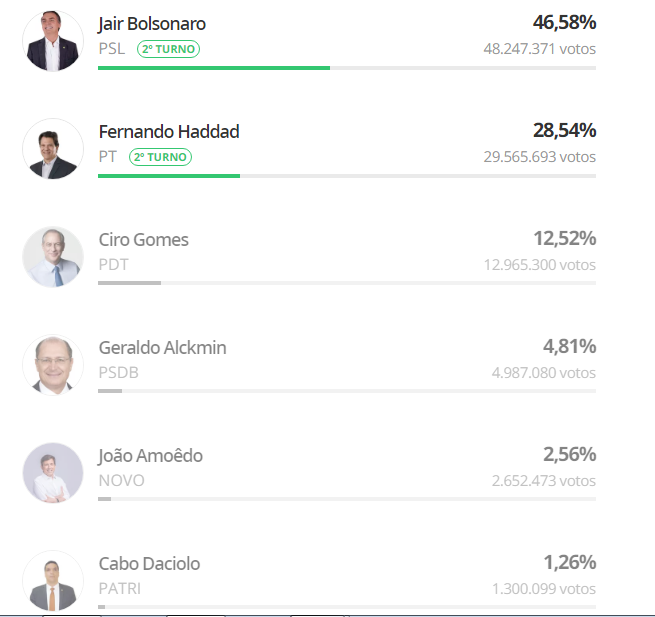This screenshot has width=655, height=617.
Task: Click the green progress bar under Bolsonaro
Action: (214, 68)
